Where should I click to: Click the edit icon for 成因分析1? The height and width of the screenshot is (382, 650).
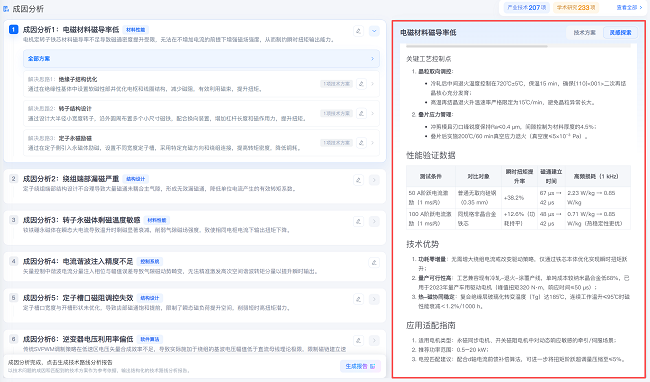[x=359, y=31]
